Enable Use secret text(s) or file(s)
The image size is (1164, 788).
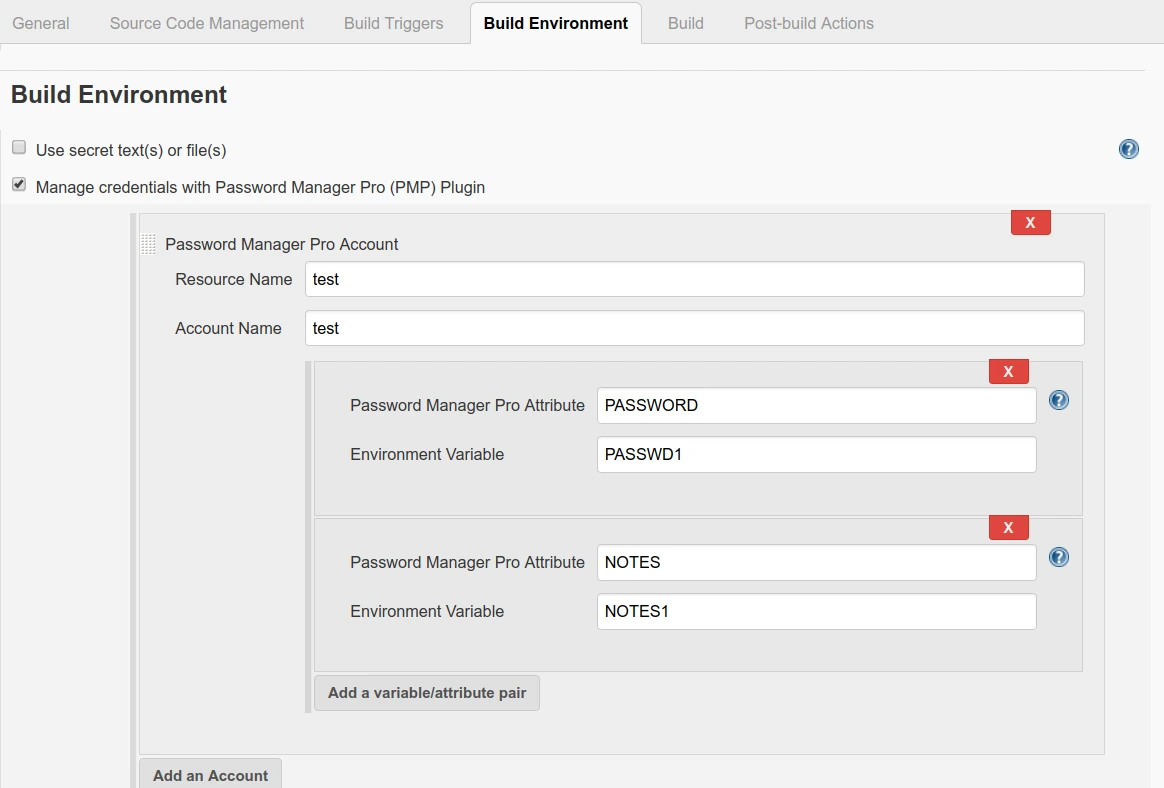18,146
